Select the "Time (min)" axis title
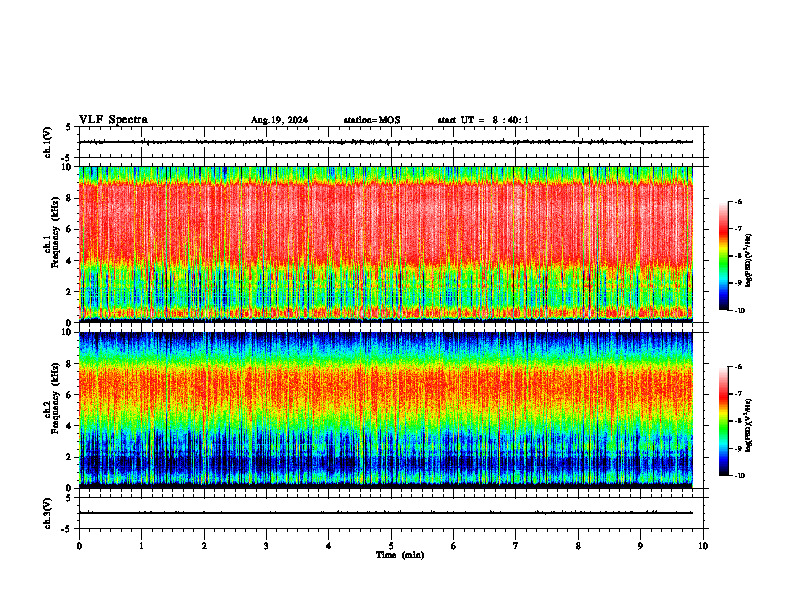The image size is (792, 612). [400, 555]
